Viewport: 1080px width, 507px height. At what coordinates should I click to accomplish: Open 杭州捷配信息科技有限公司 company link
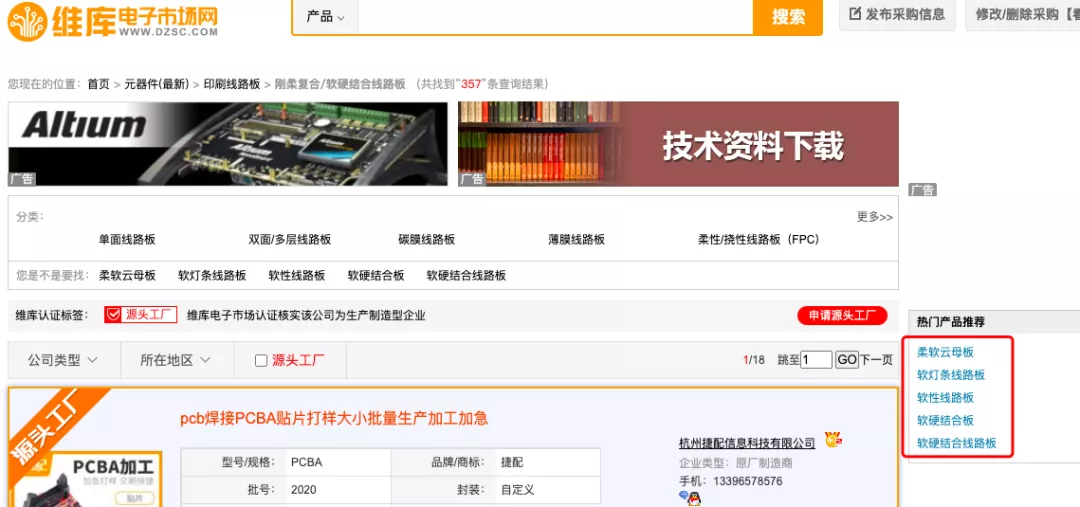coord(747,443)
